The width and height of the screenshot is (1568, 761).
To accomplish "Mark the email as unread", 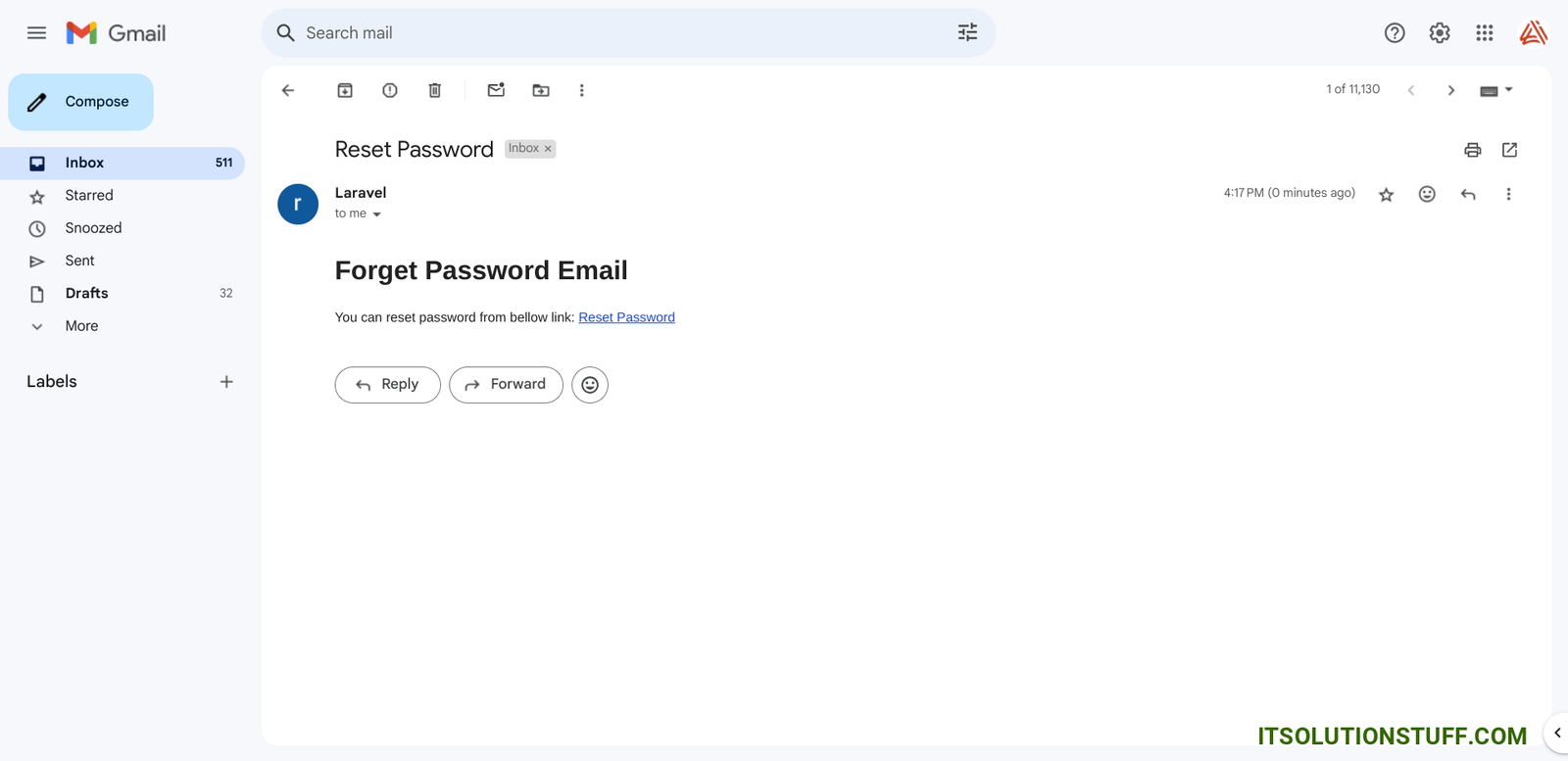I will point(496,90).
